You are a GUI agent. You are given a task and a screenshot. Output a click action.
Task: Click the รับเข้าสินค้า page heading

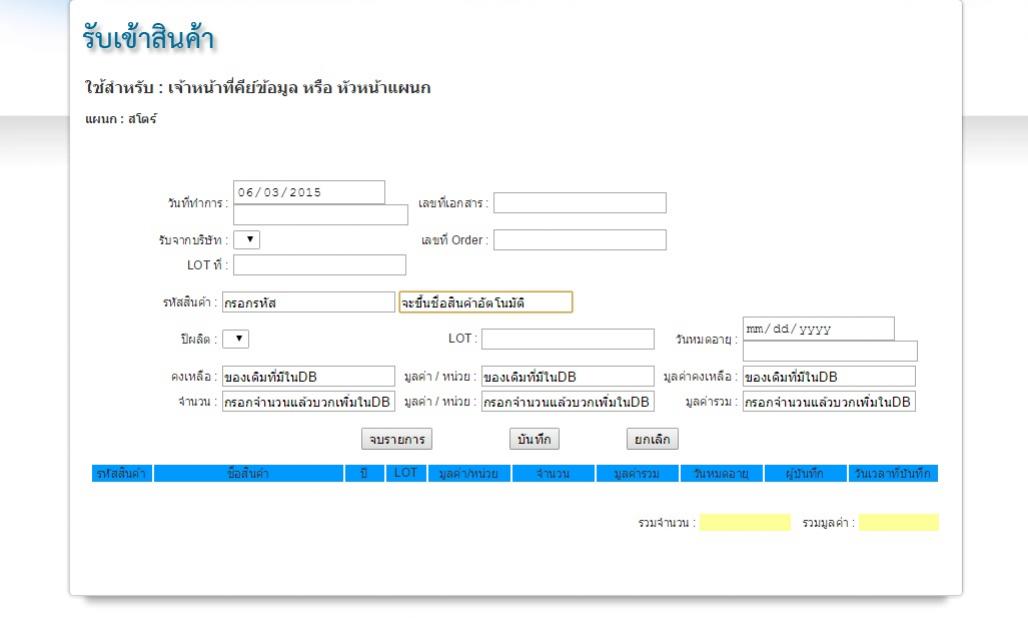click(x=148, y=37)
